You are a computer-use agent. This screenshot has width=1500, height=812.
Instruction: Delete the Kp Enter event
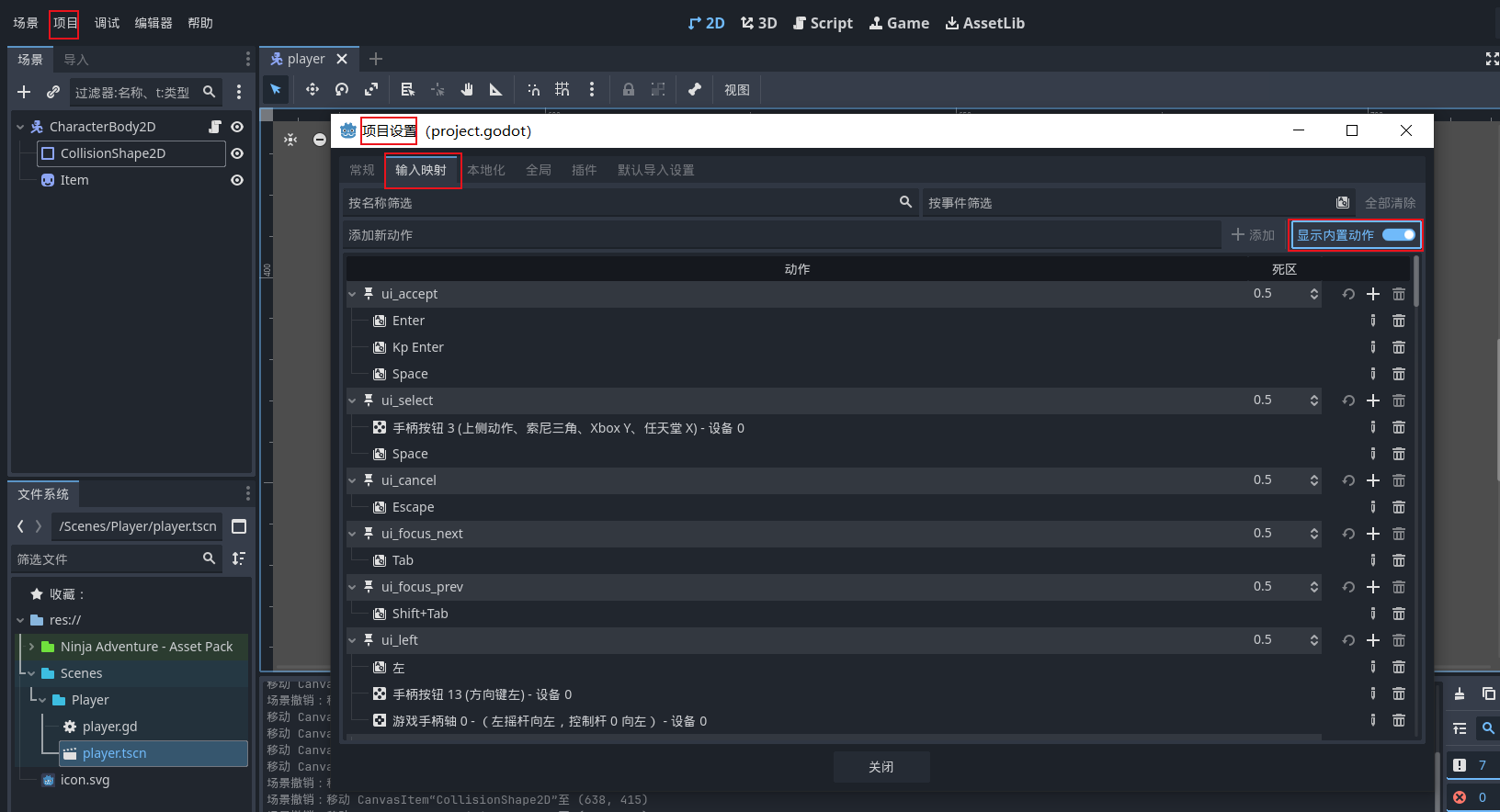tap(1399, 347)
